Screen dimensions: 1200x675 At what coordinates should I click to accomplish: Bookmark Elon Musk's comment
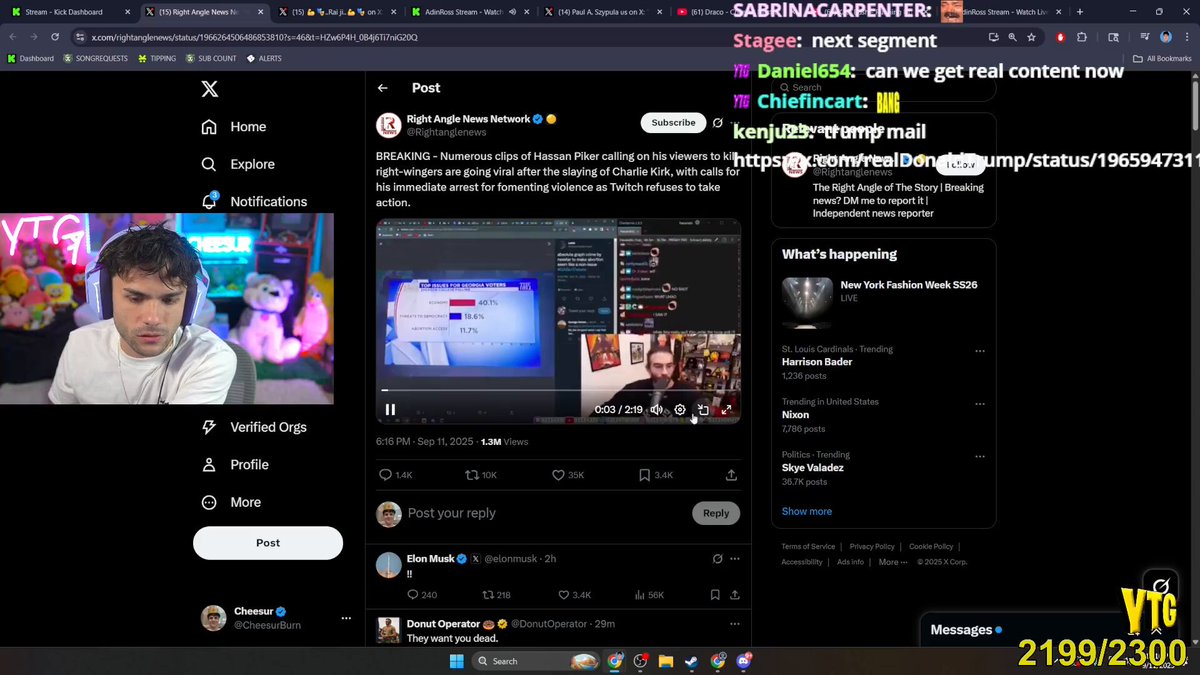coord(715,595)
